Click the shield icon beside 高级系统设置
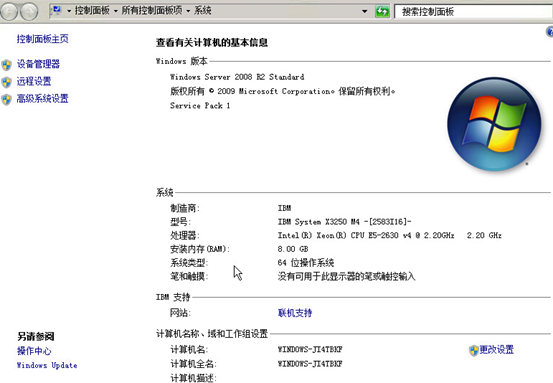The height and width of the screenshot is (383, 553). 6,99
